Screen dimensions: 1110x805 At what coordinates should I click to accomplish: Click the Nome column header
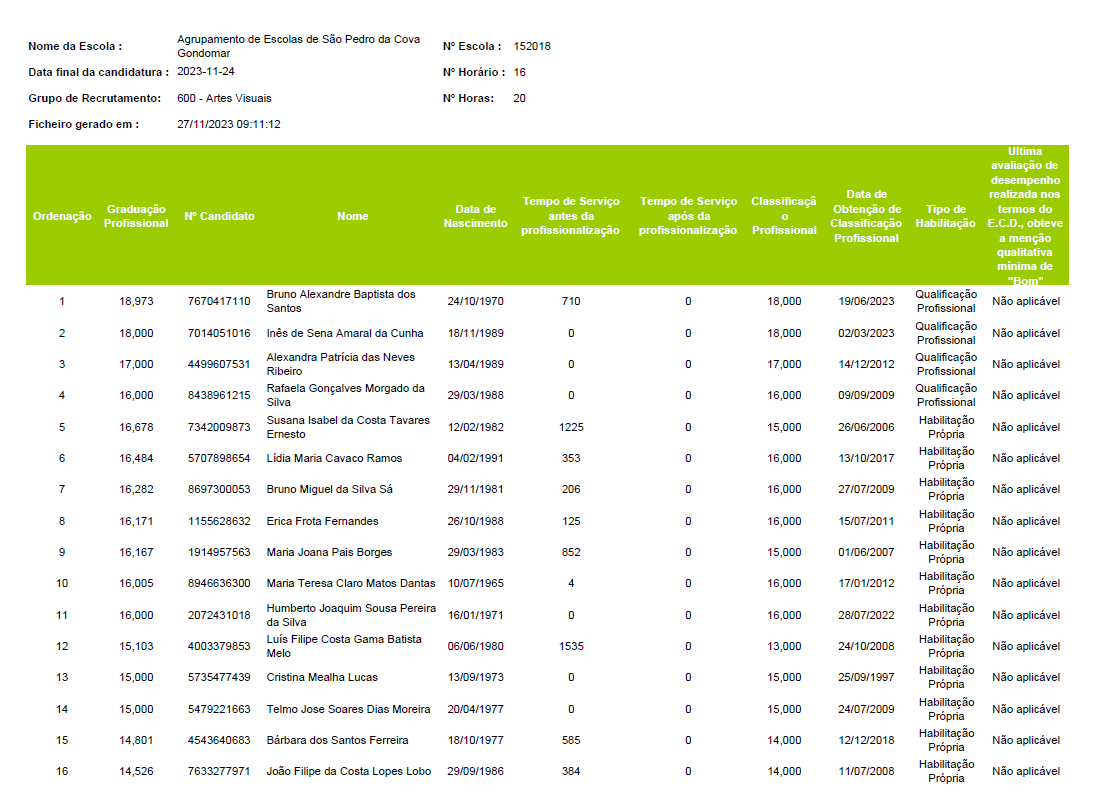click(352, 216)
